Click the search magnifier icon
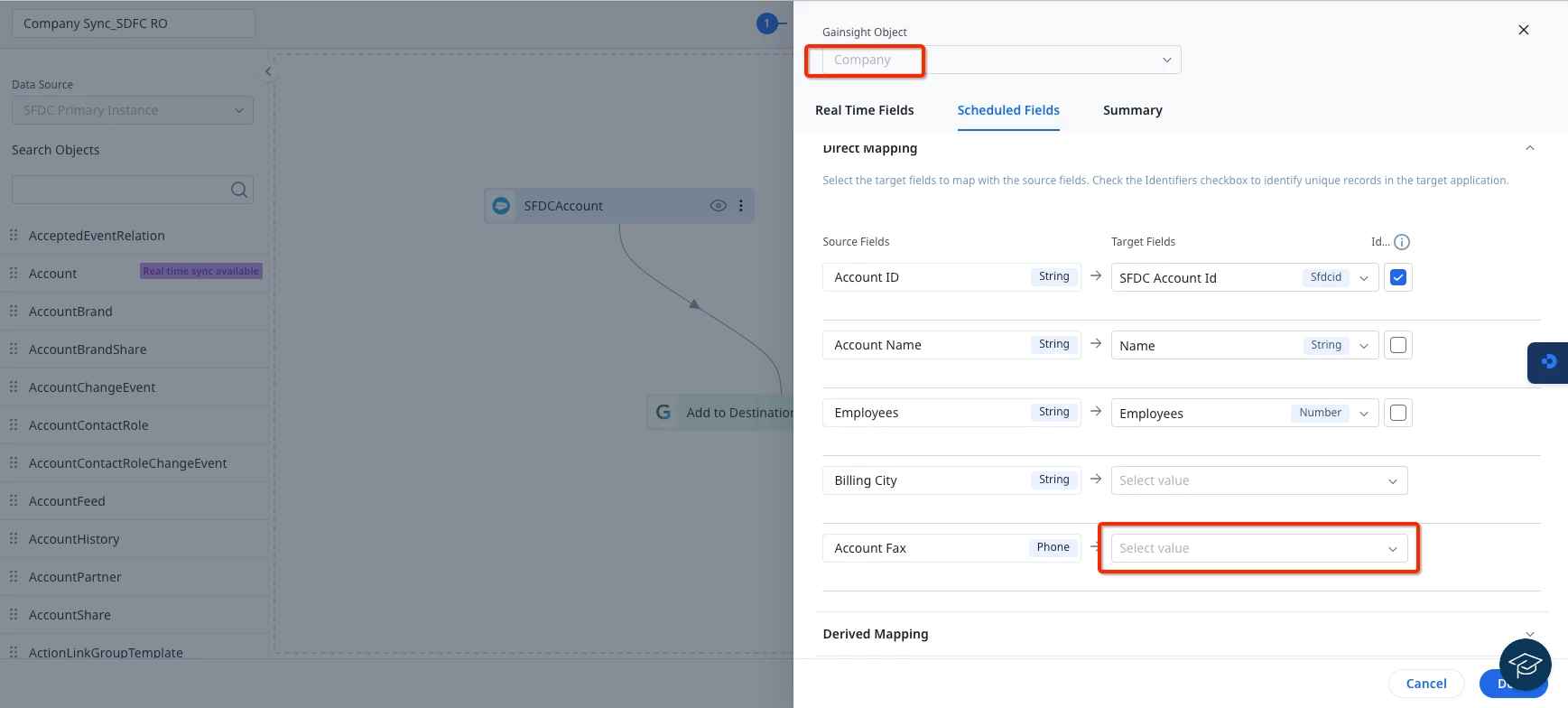Image resolution: width=1568 pixels, height=708 pixels. click(x=238, y=190)
